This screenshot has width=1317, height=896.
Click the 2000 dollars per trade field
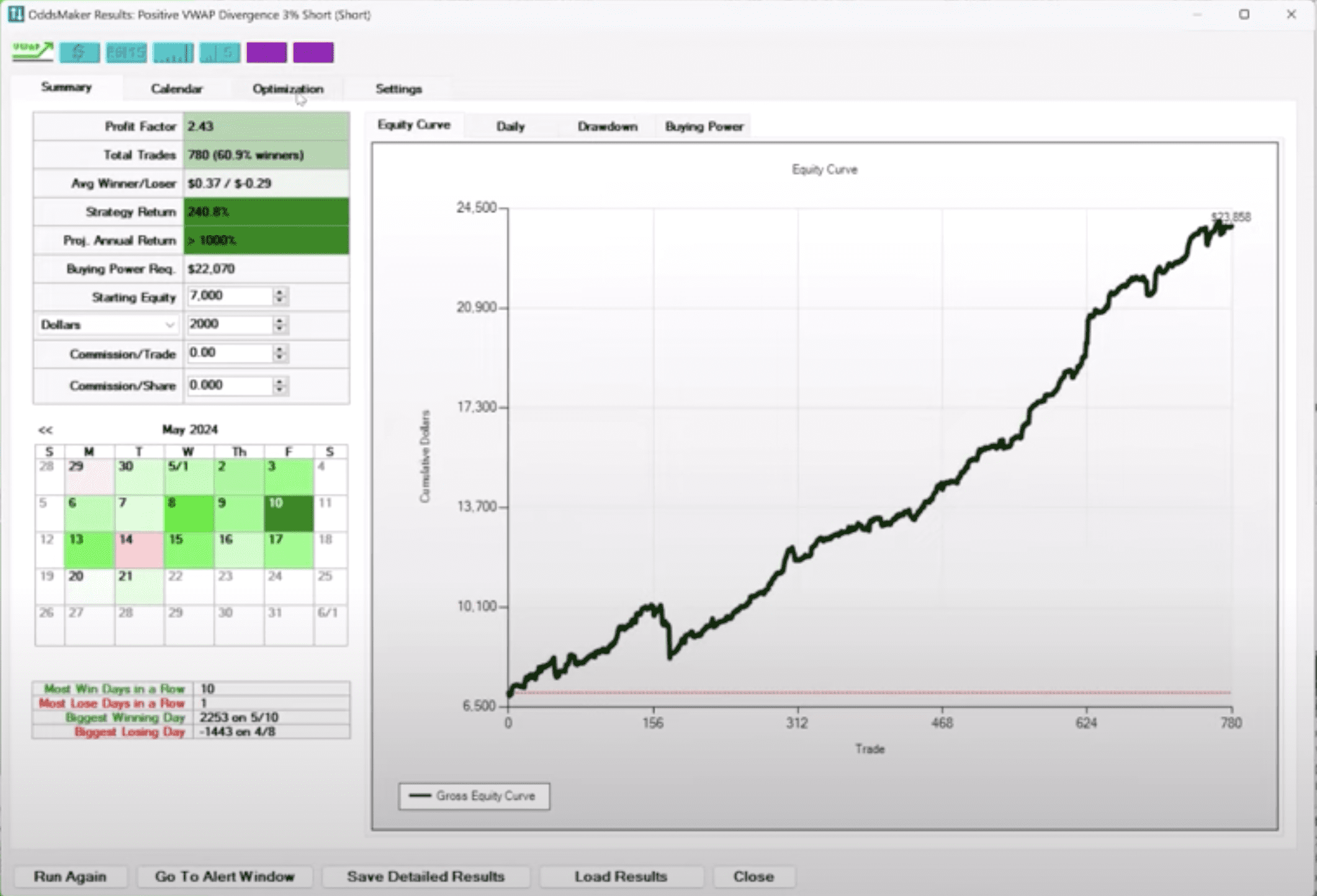click(228, 325)
